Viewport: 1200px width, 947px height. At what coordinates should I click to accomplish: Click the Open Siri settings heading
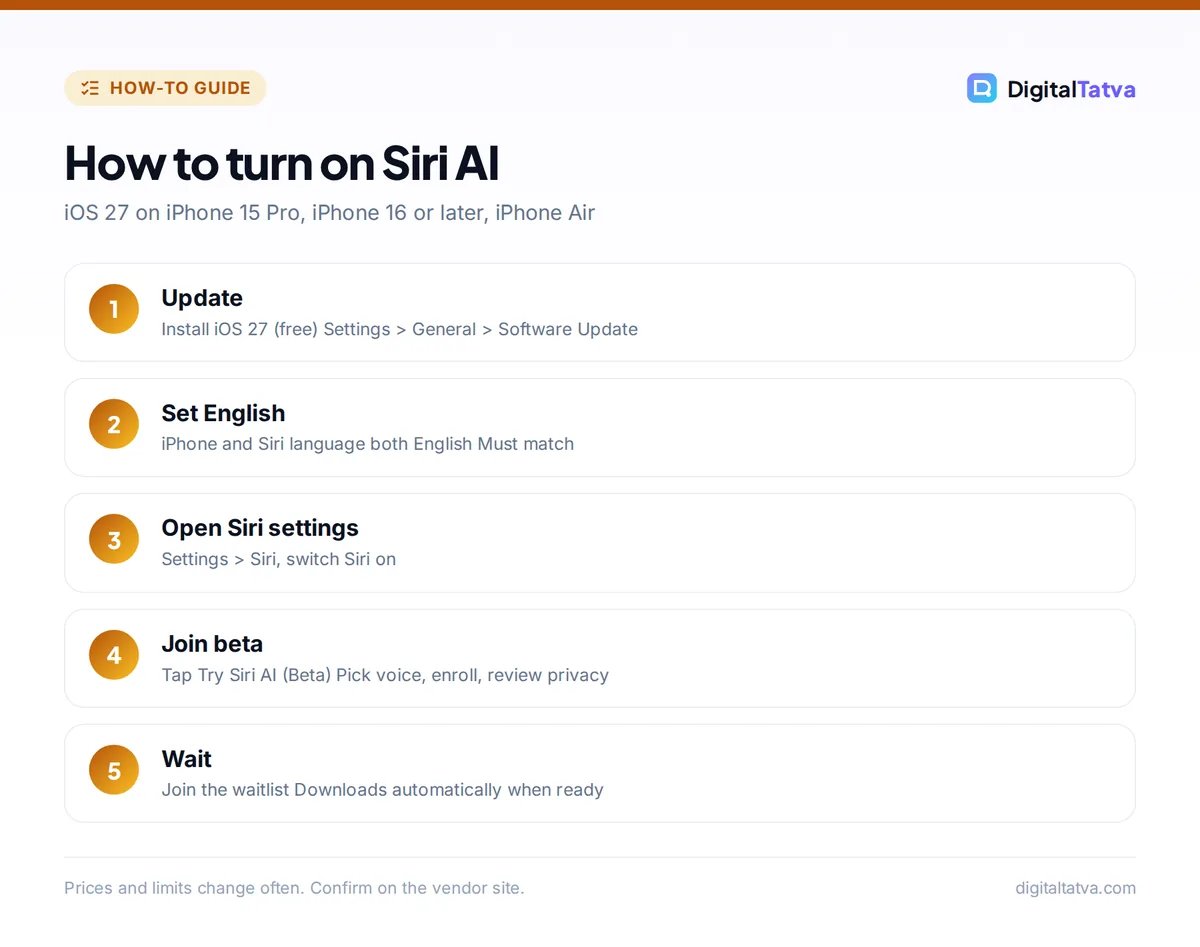260,528
